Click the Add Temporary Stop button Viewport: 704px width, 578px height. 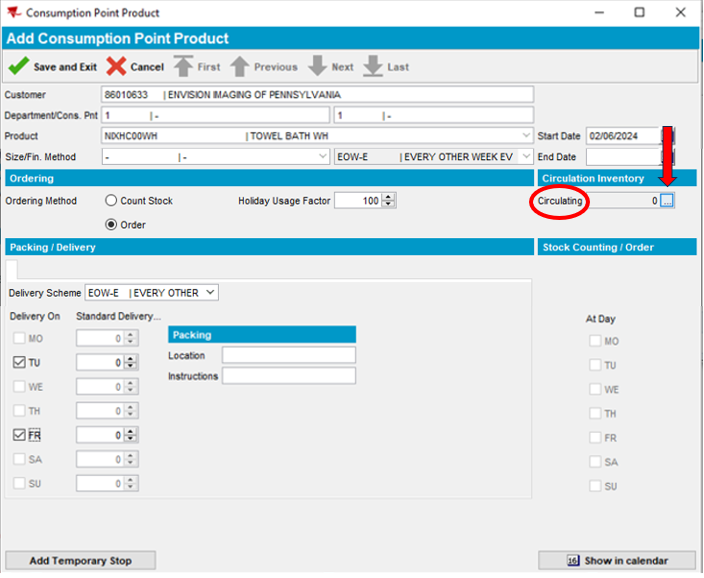pyautogui.click(x=81, y=560)
